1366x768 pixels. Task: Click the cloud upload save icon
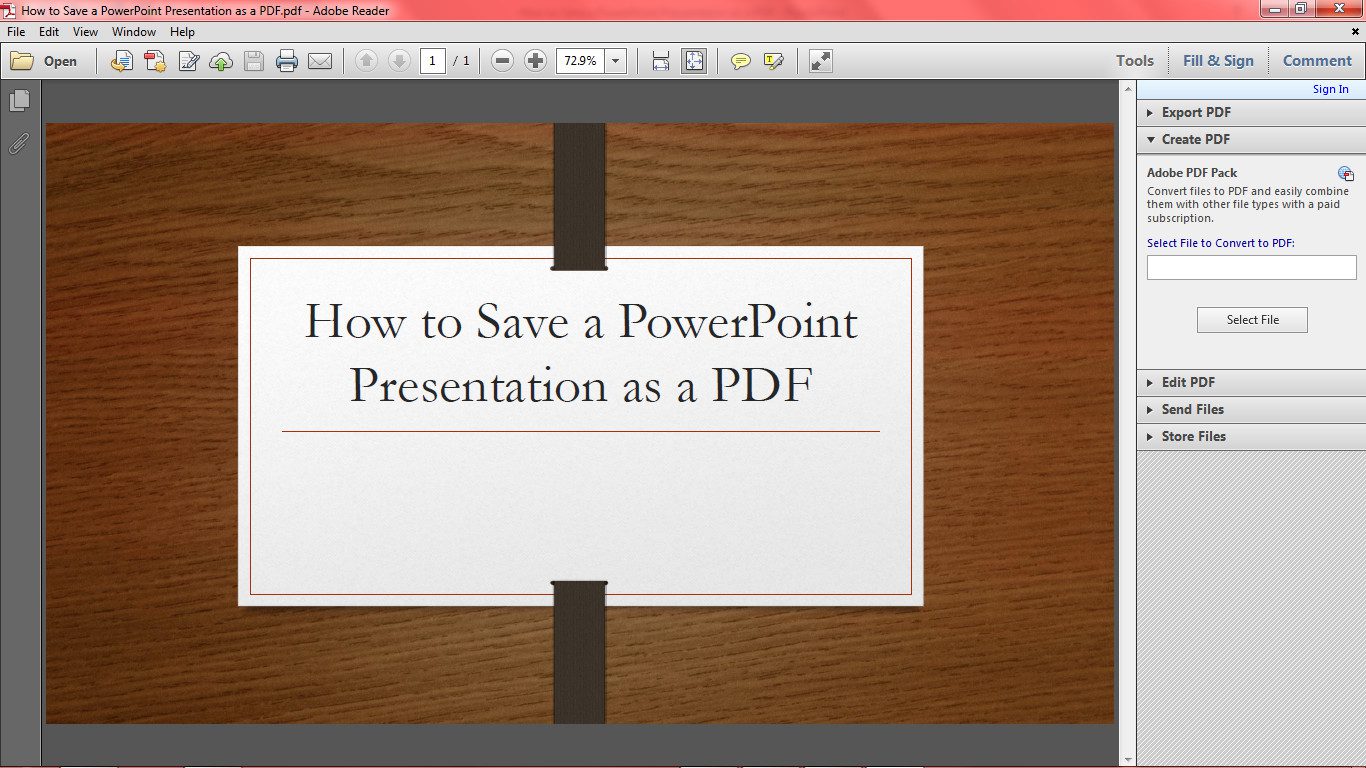pos(221,61)
